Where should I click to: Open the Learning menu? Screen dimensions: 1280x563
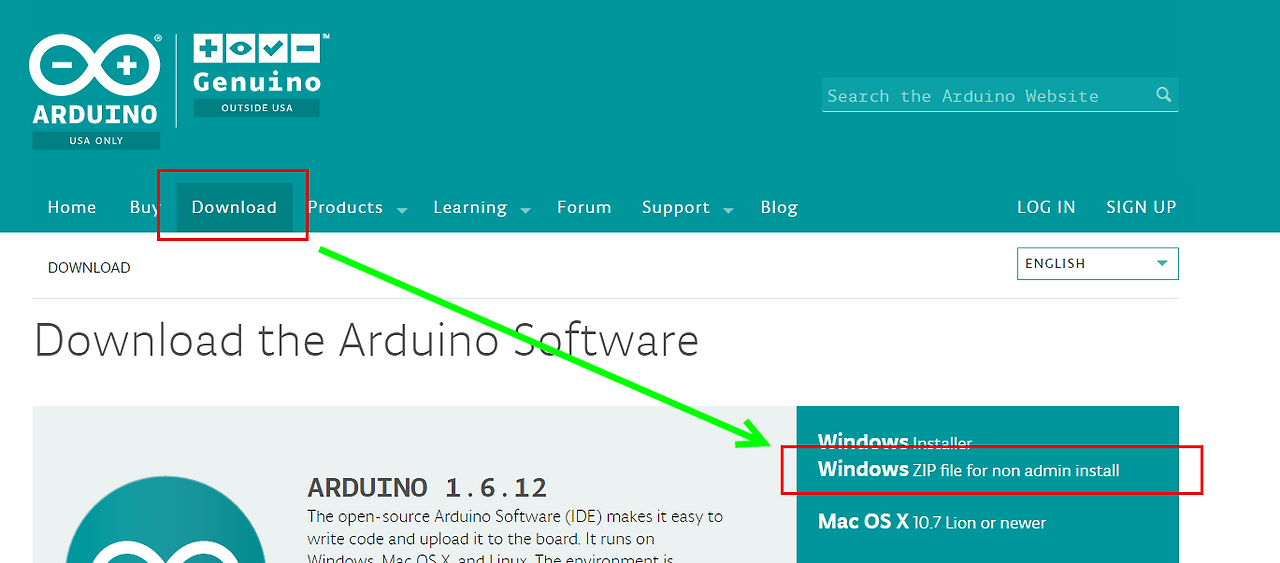(470, 207)
